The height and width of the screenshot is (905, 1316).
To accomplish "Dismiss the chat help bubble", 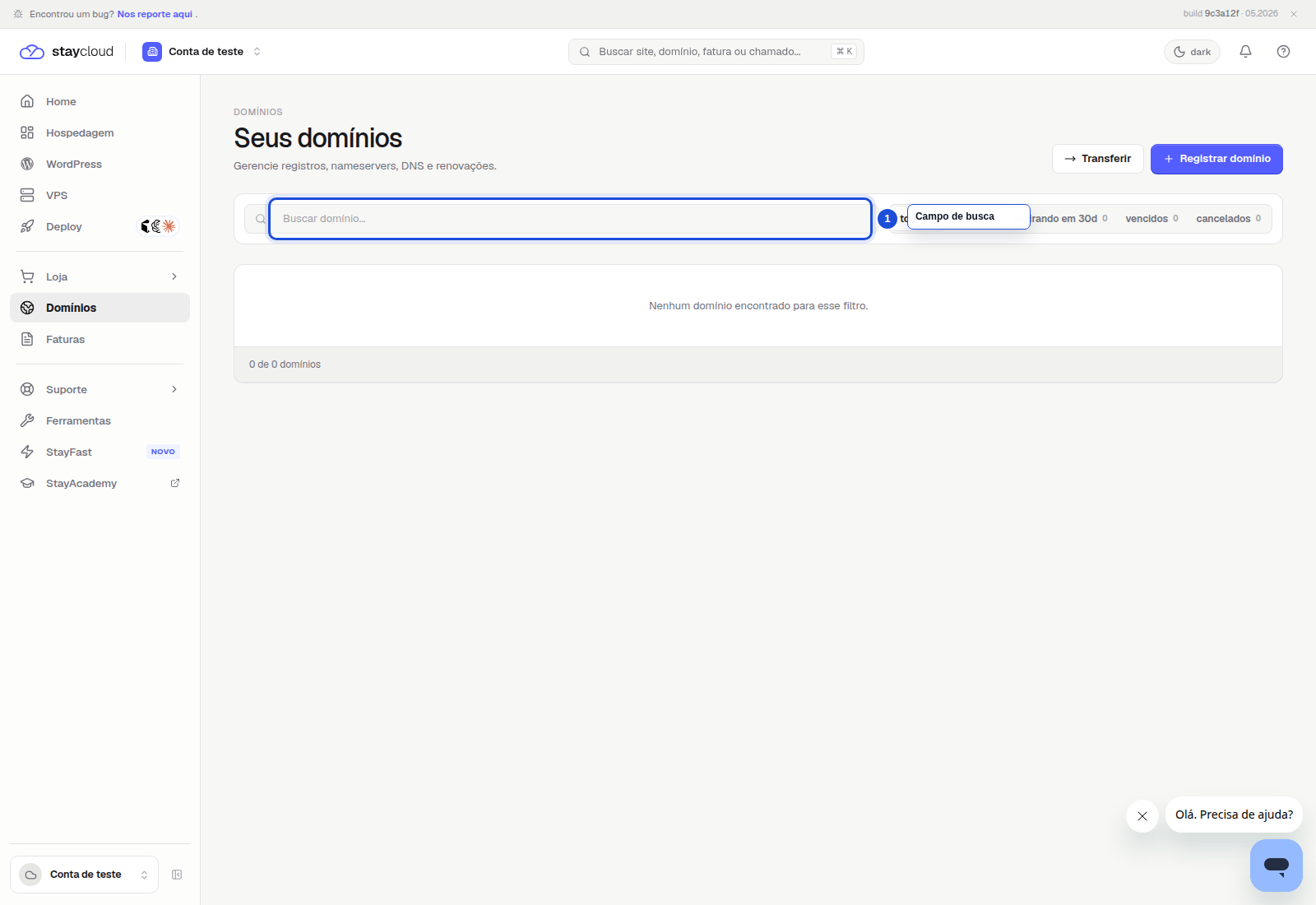I will [x=1142, y=816].
